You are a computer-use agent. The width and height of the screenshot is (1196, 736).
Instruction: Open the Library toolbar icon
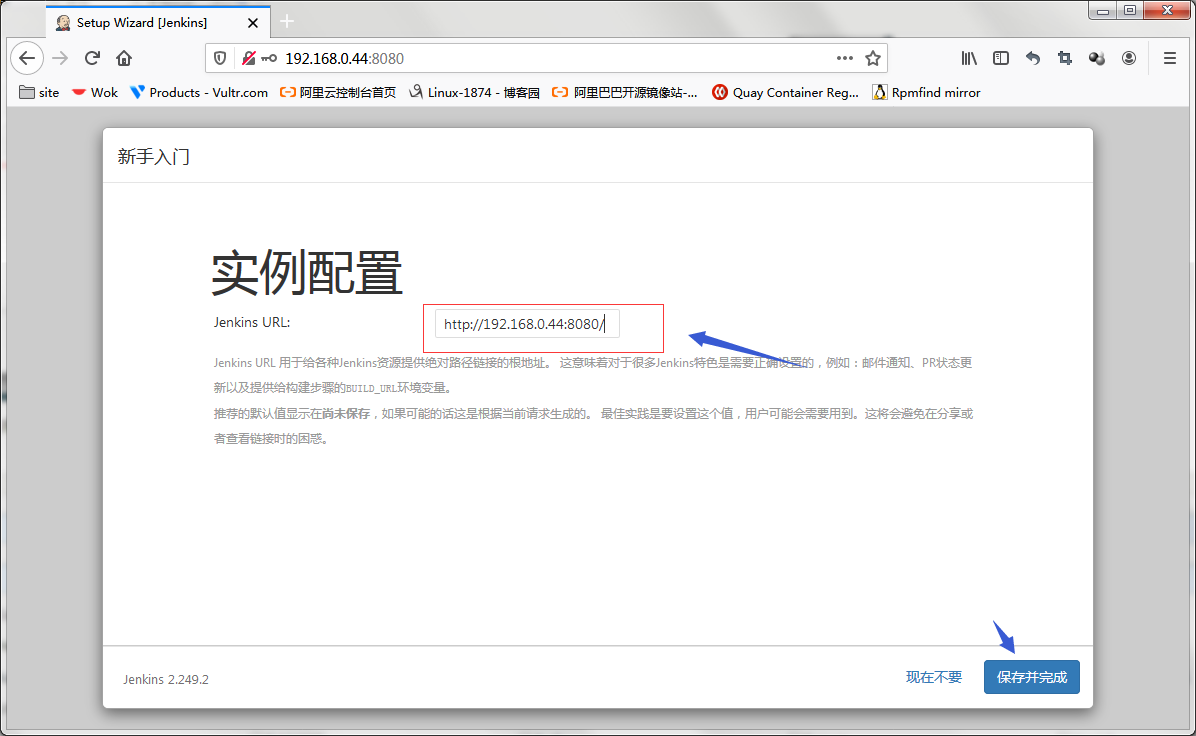pos(969,58)
